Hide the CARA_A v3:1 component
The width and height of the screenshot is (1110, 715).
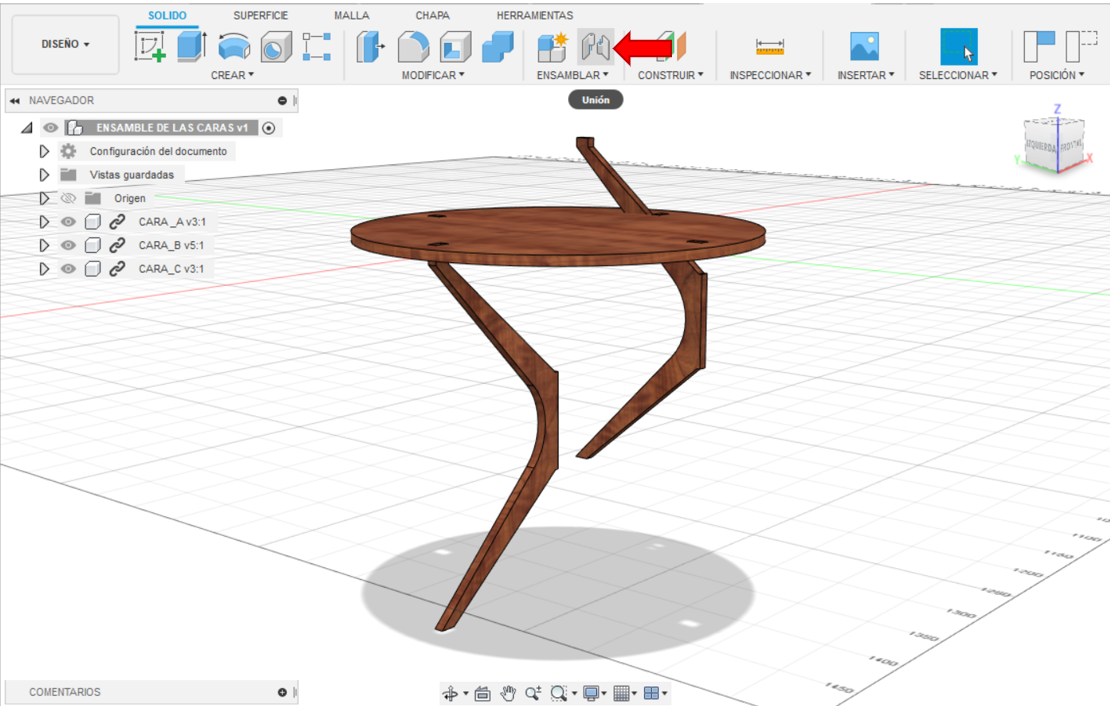click(x=68, y=222)
